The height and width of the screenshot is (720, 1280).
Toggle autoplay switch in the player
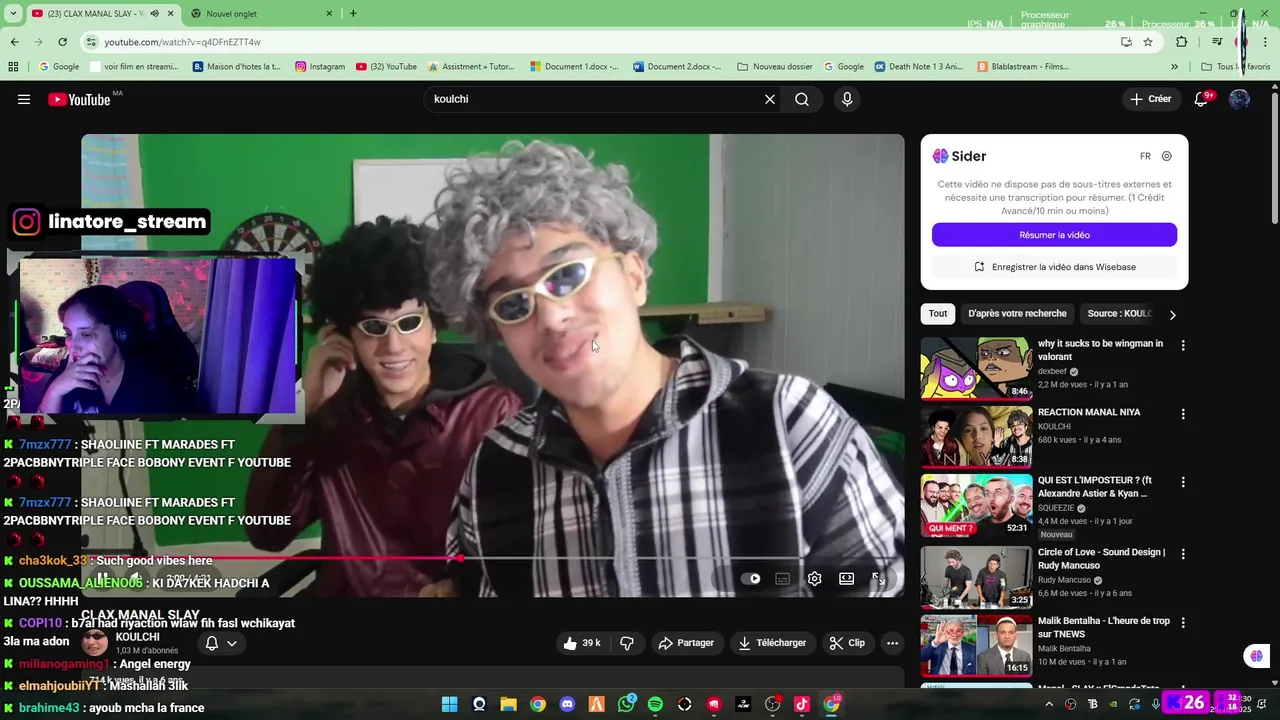click(750, 578)
